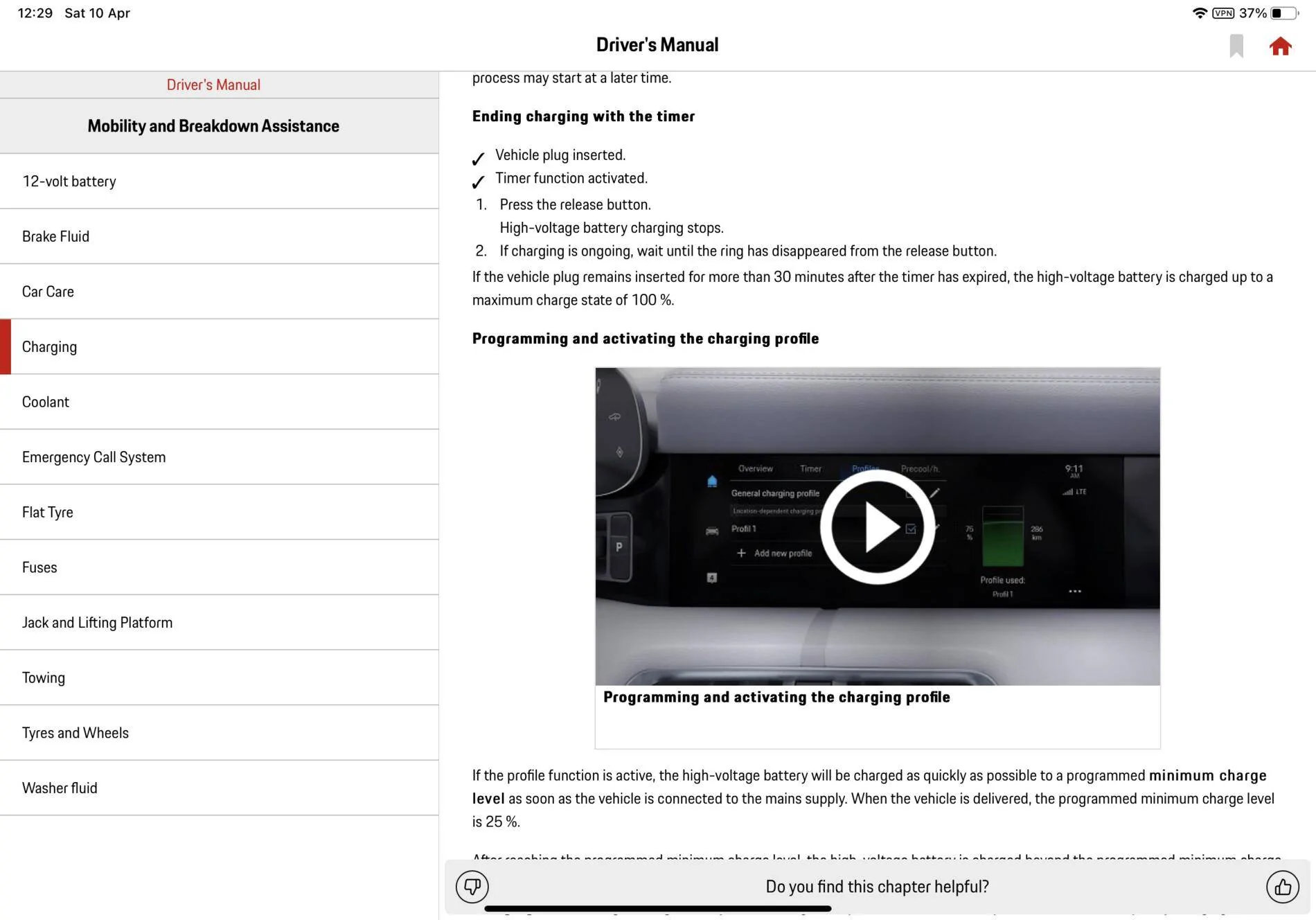Screen dimensions: 1316x920
Task: Open the battery status indicator
Action: click(x=1285, y=13)
